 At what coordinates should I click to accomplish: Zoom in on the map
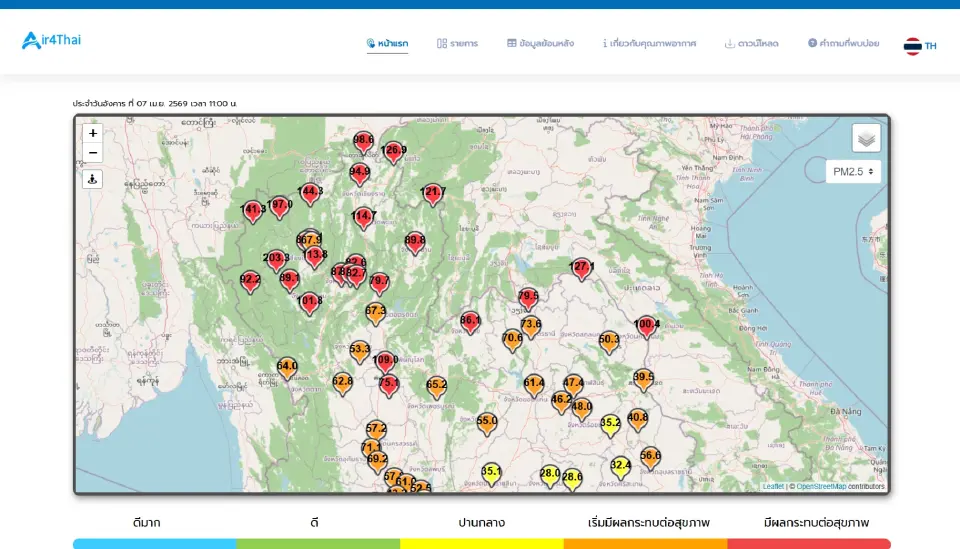93,133
